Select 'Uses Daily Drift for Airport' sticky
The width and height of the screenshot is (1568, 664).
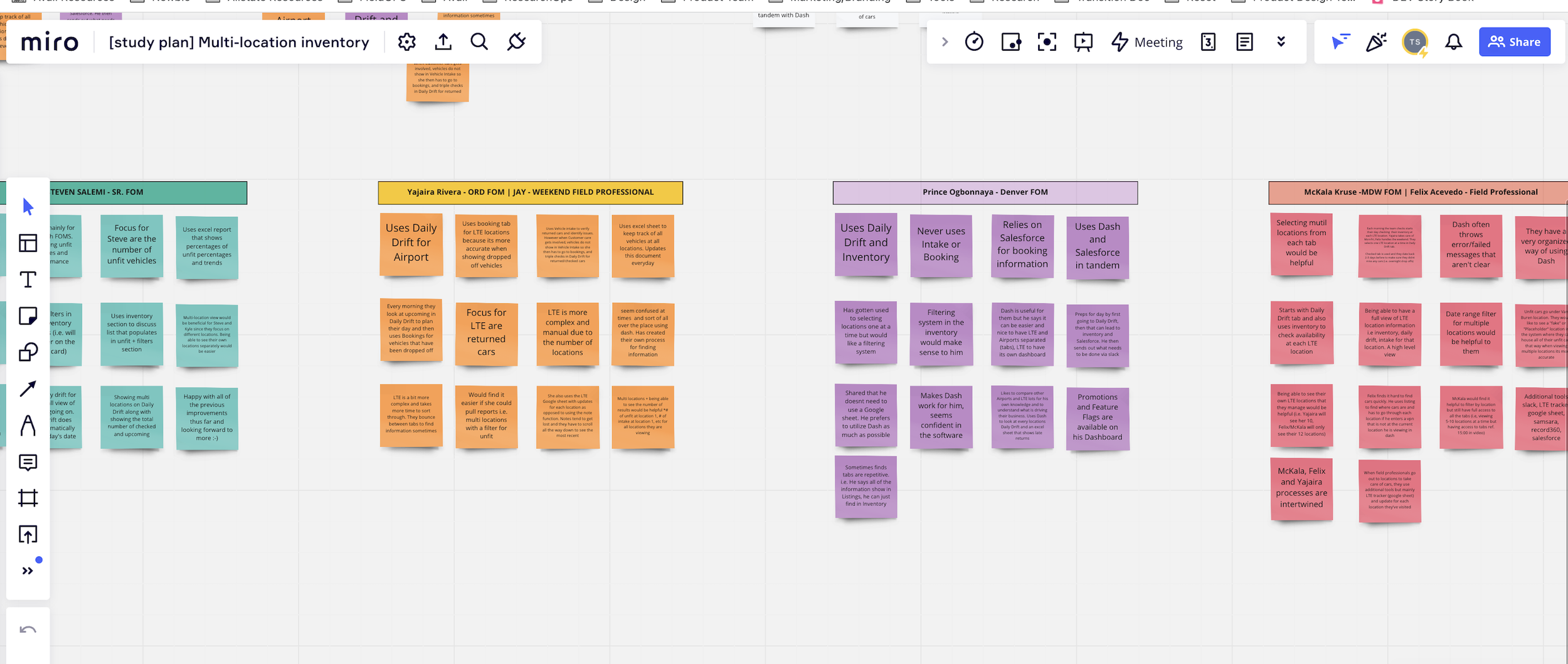point(411,245)
